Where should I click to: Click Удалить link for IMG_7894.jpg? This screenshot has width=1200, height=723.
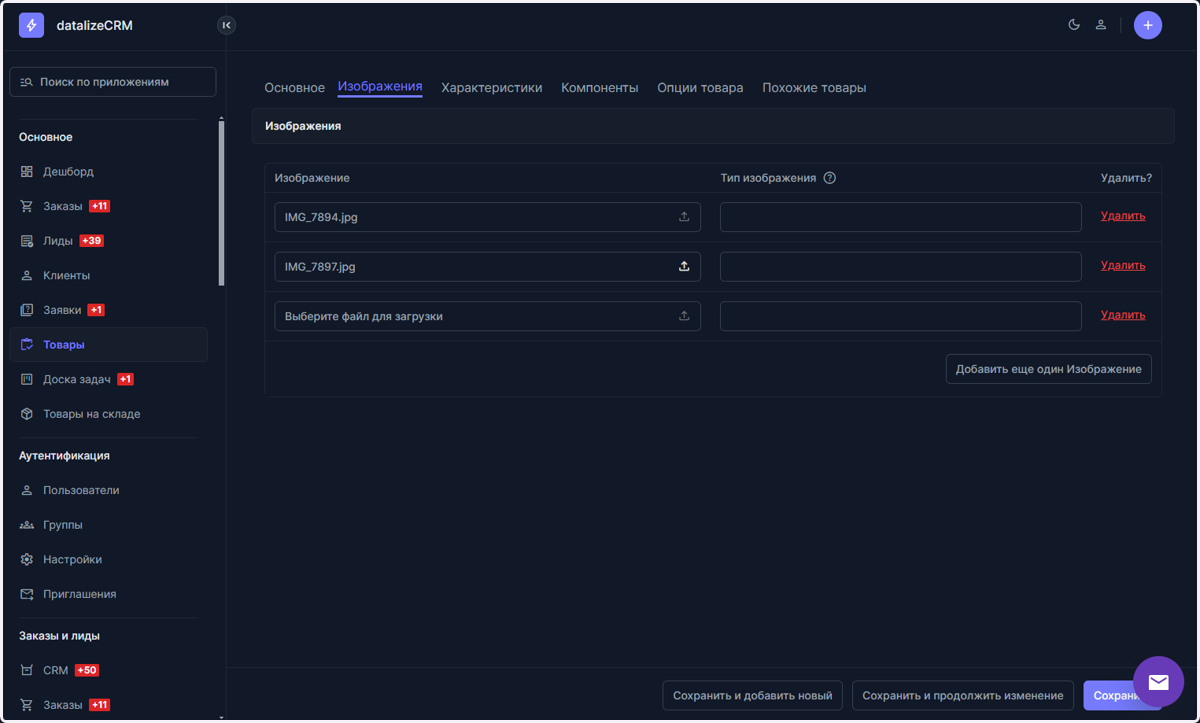click(x=1123, y=216)
